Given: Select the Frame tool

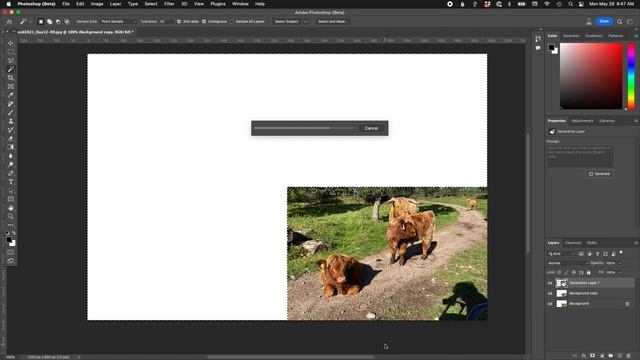Looking at the screenshot, I should point(11,87).
